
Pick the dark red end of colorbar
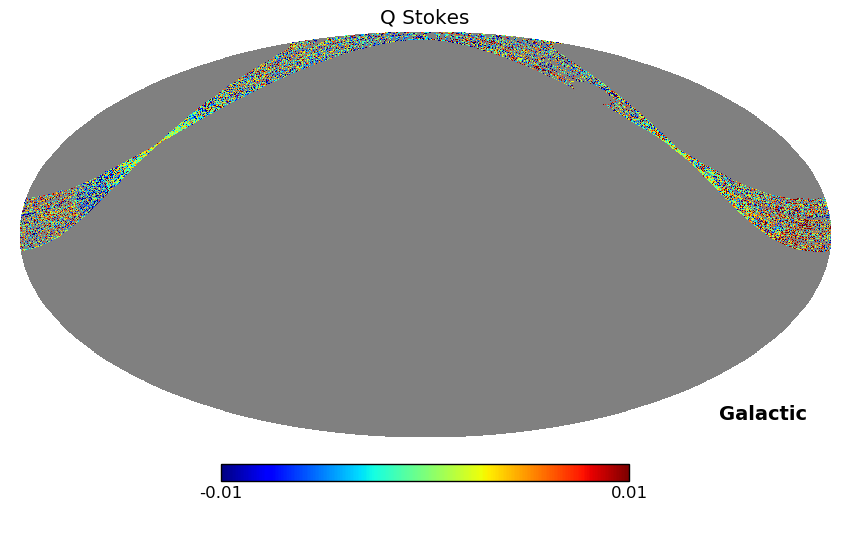tap(622, 473)
